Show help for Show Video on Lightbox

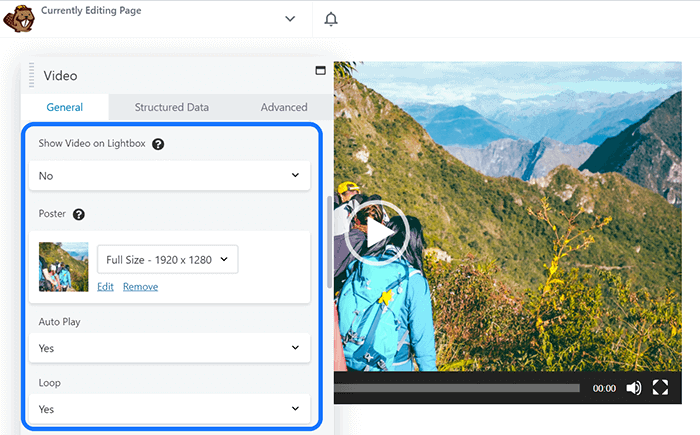(158, 144)
